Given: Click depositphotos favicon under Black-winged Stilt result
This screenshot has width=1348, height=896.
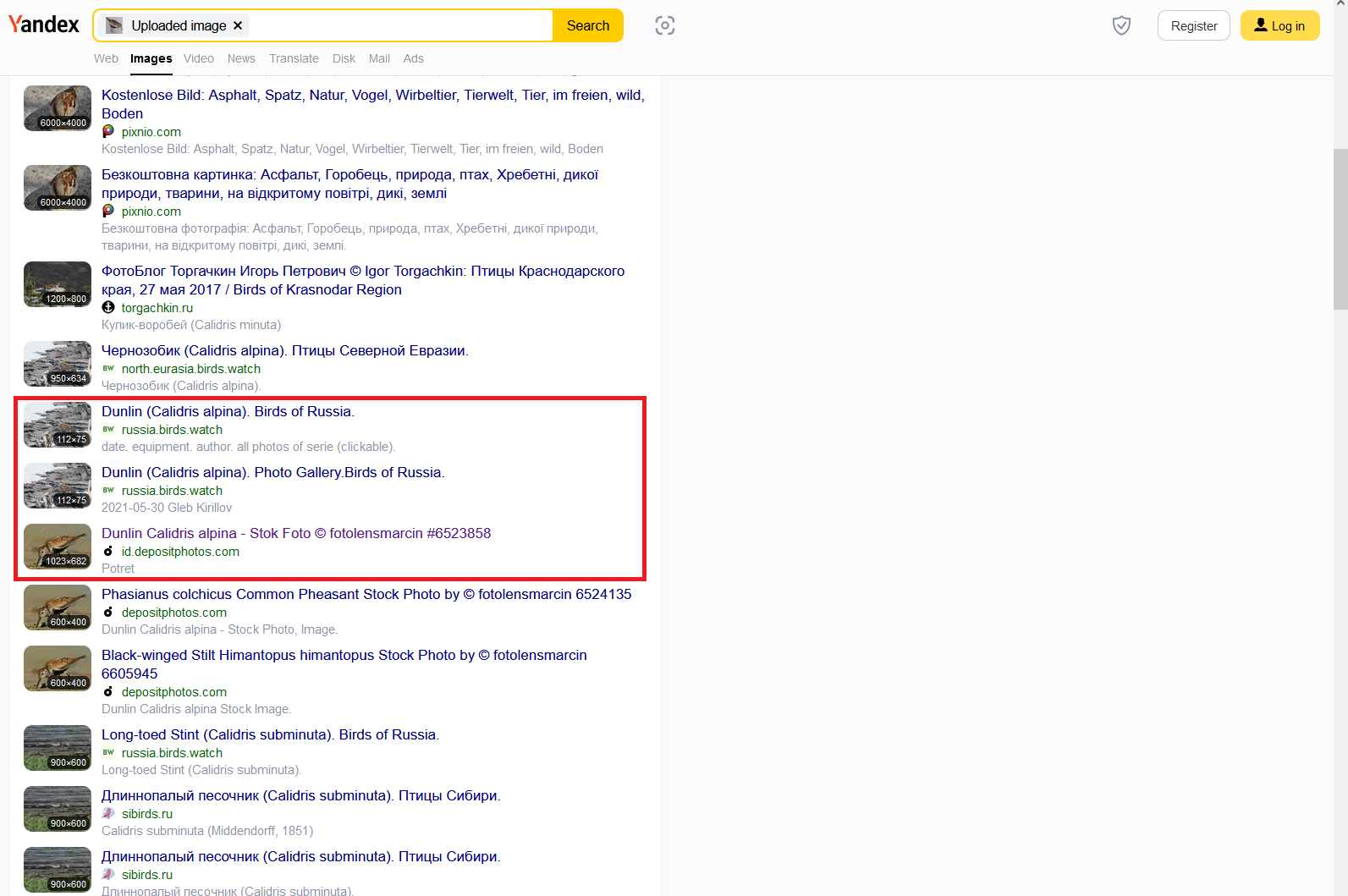Looking at the screenshot, I should [x=108, y=691].
